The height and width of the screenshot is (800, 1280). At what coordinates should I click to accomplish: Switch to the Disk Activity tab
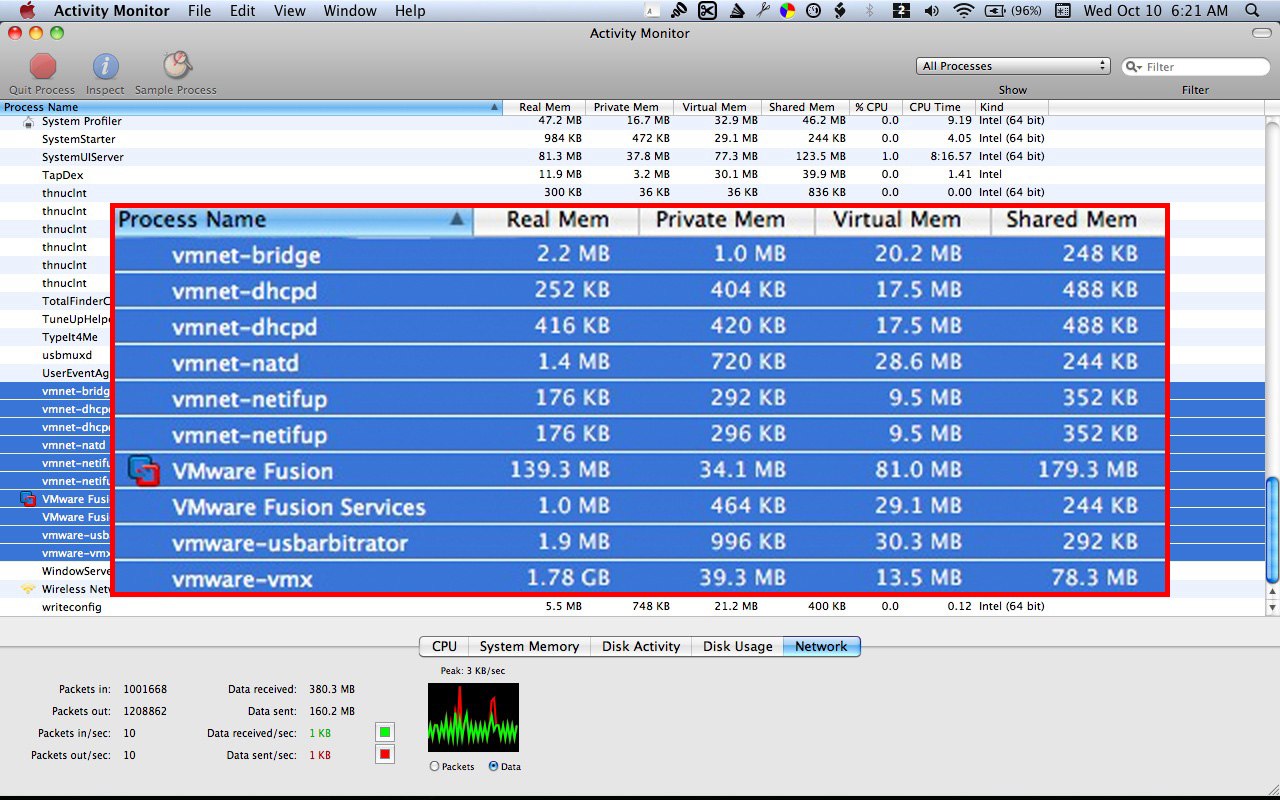(641, 647)
